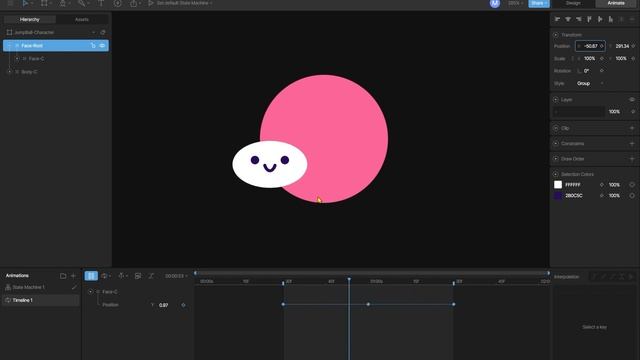Open the timeline duration dropdown
The width and height of the screenshot is (640, 360).
176,276
